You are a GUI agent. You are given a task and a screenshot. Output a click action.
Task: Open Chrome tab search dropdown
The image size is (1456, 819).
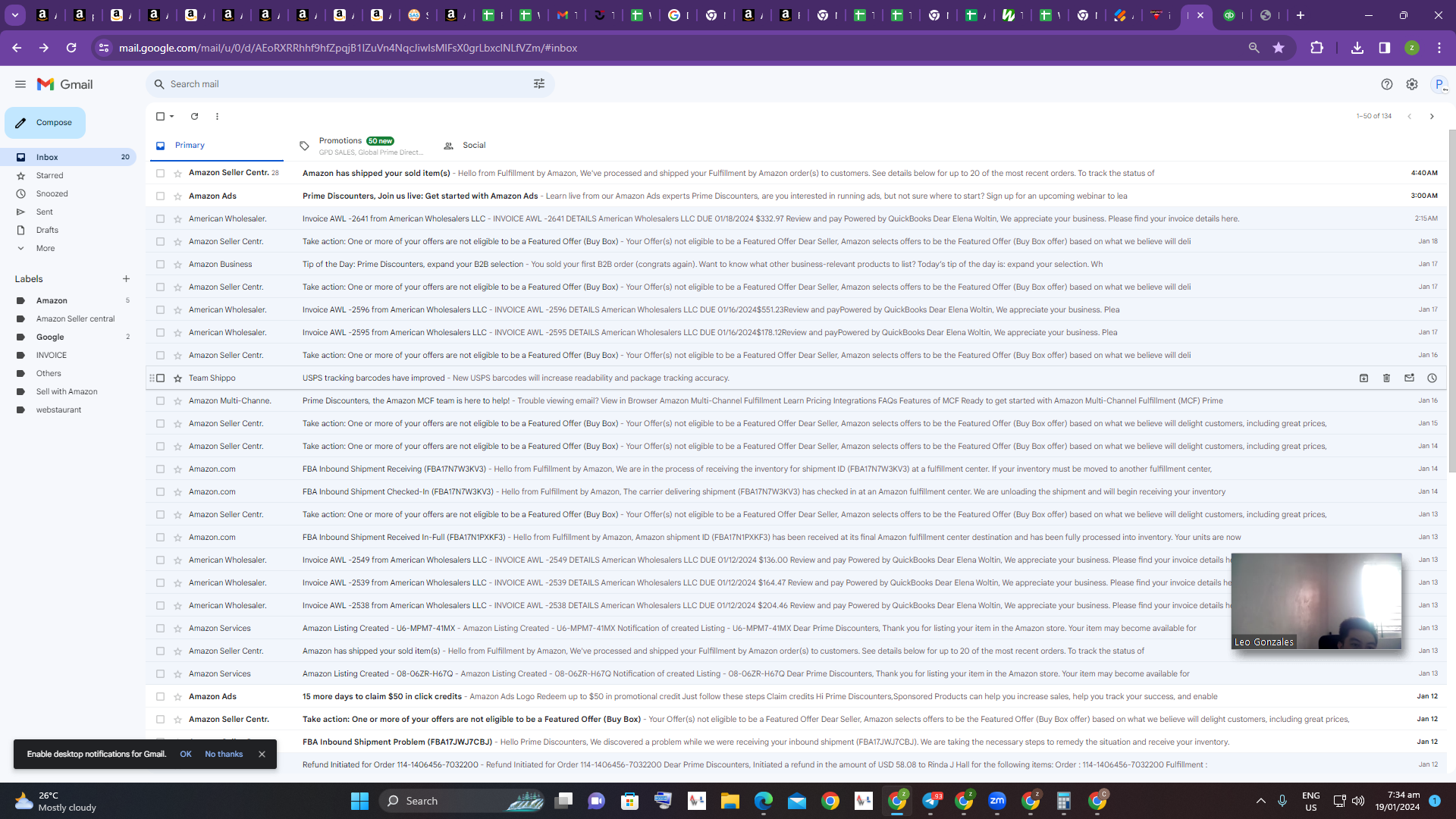click(x=14, y=15)
